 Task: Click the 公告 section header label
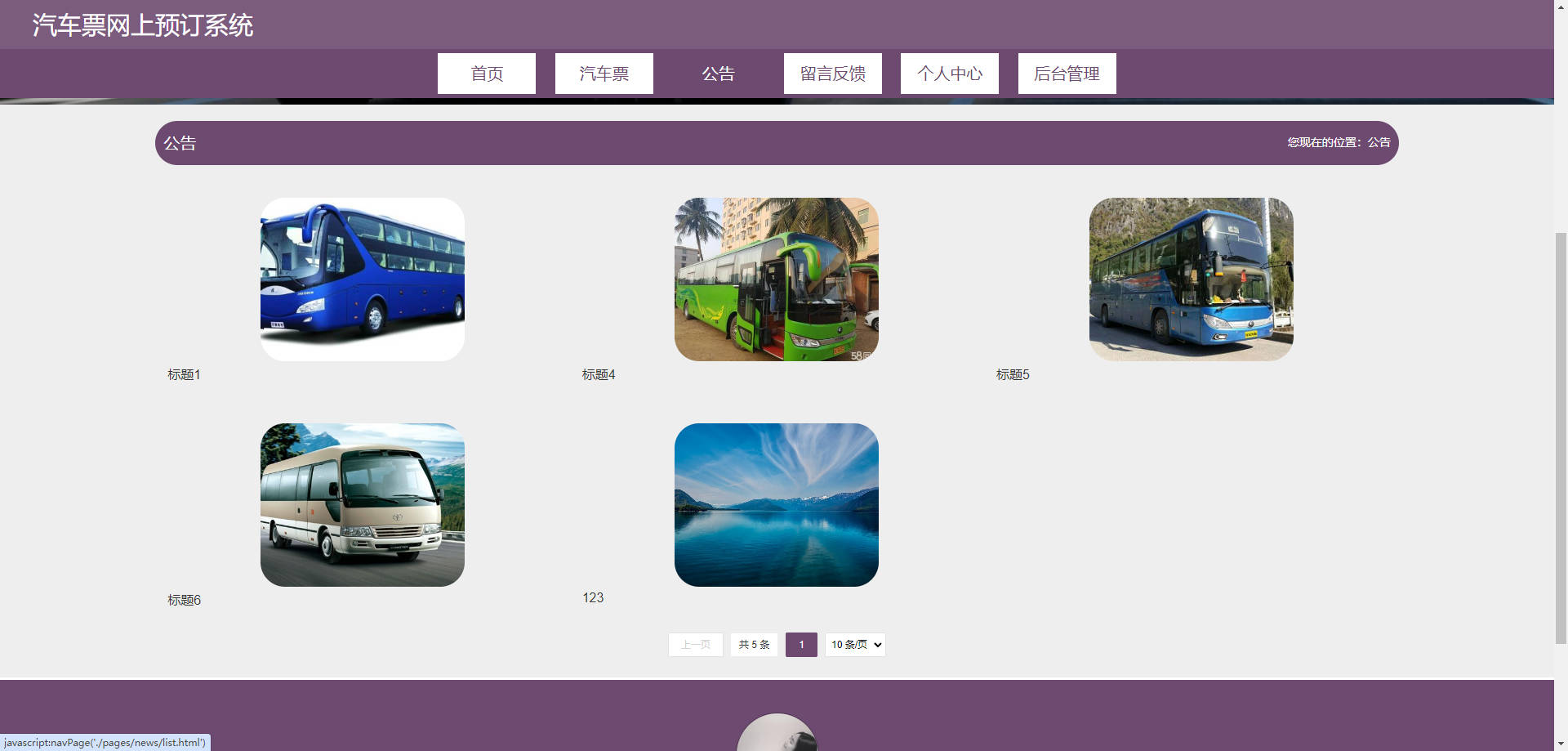tap(180, 143)
